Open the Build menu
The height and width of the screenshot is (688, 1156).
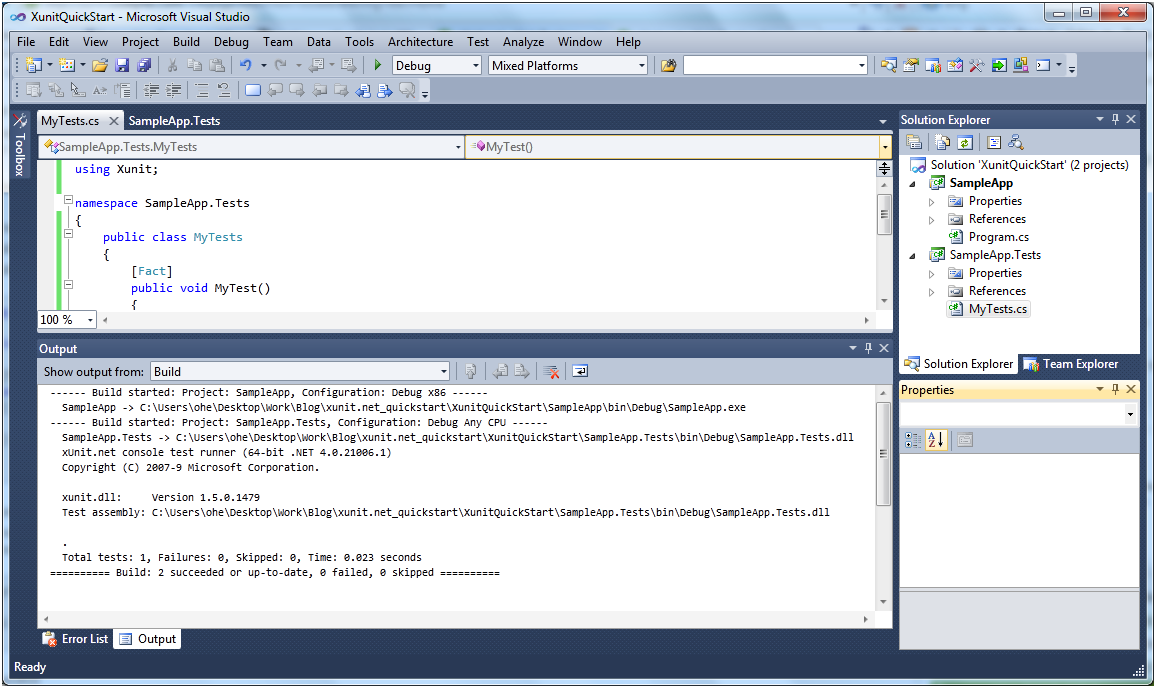pos(187,42)
